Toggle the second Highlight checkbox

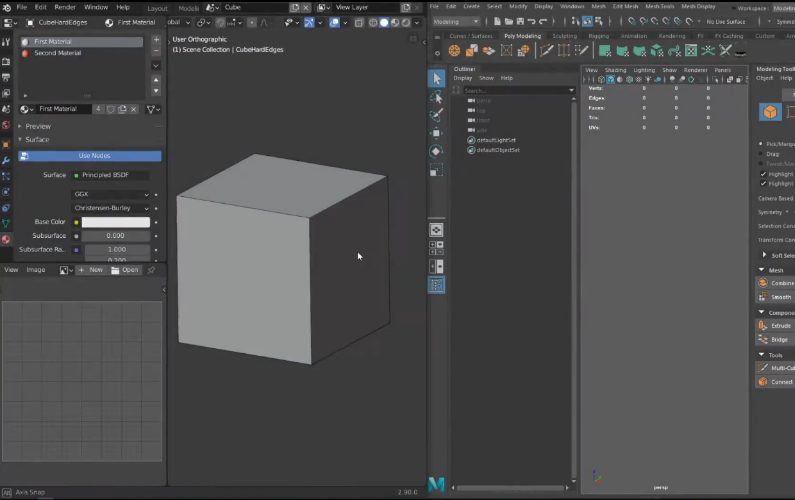[763, 184]
